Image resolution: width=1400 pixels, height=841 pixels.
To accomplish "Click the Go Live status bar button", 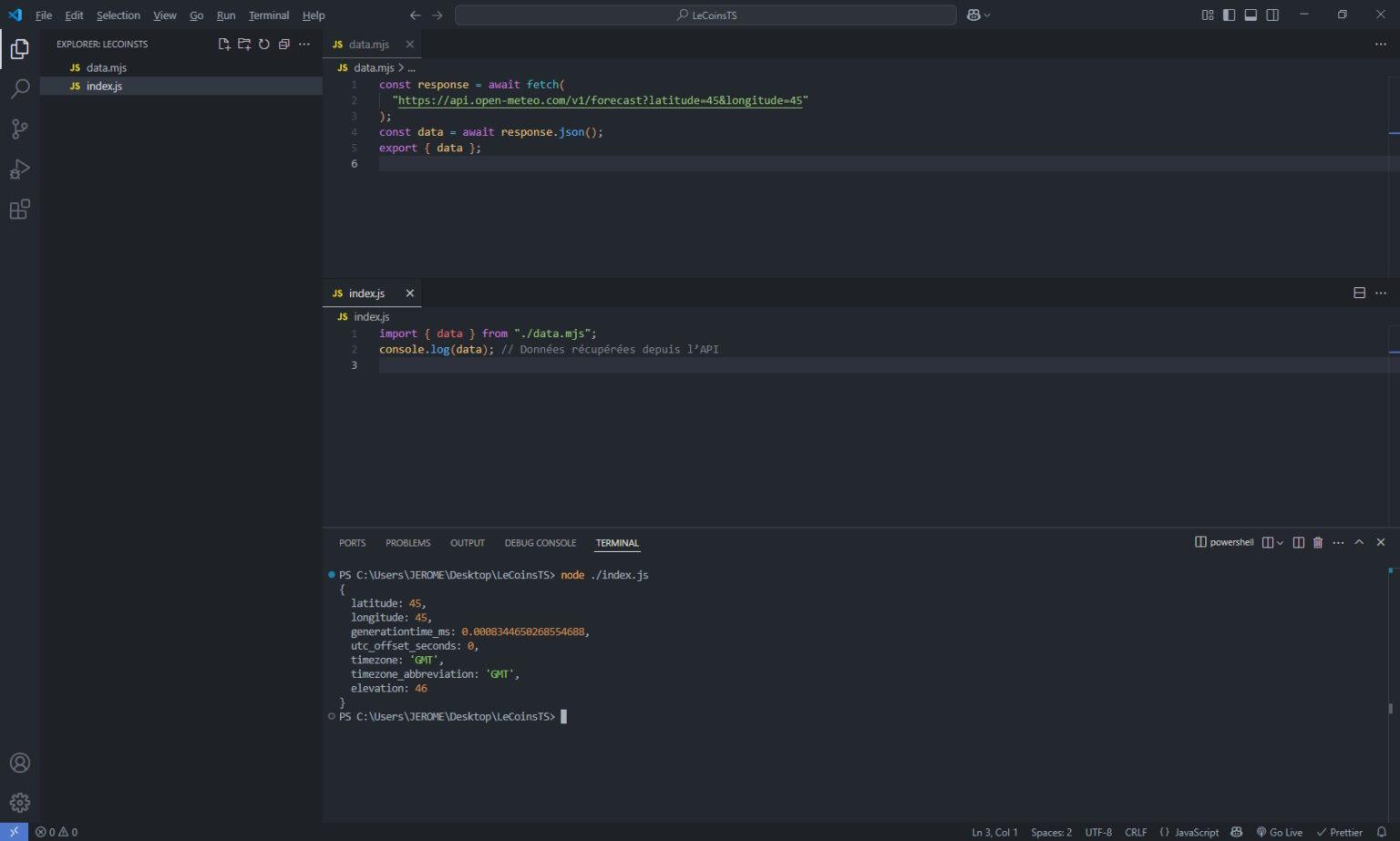I will [x=1280, y=832].
